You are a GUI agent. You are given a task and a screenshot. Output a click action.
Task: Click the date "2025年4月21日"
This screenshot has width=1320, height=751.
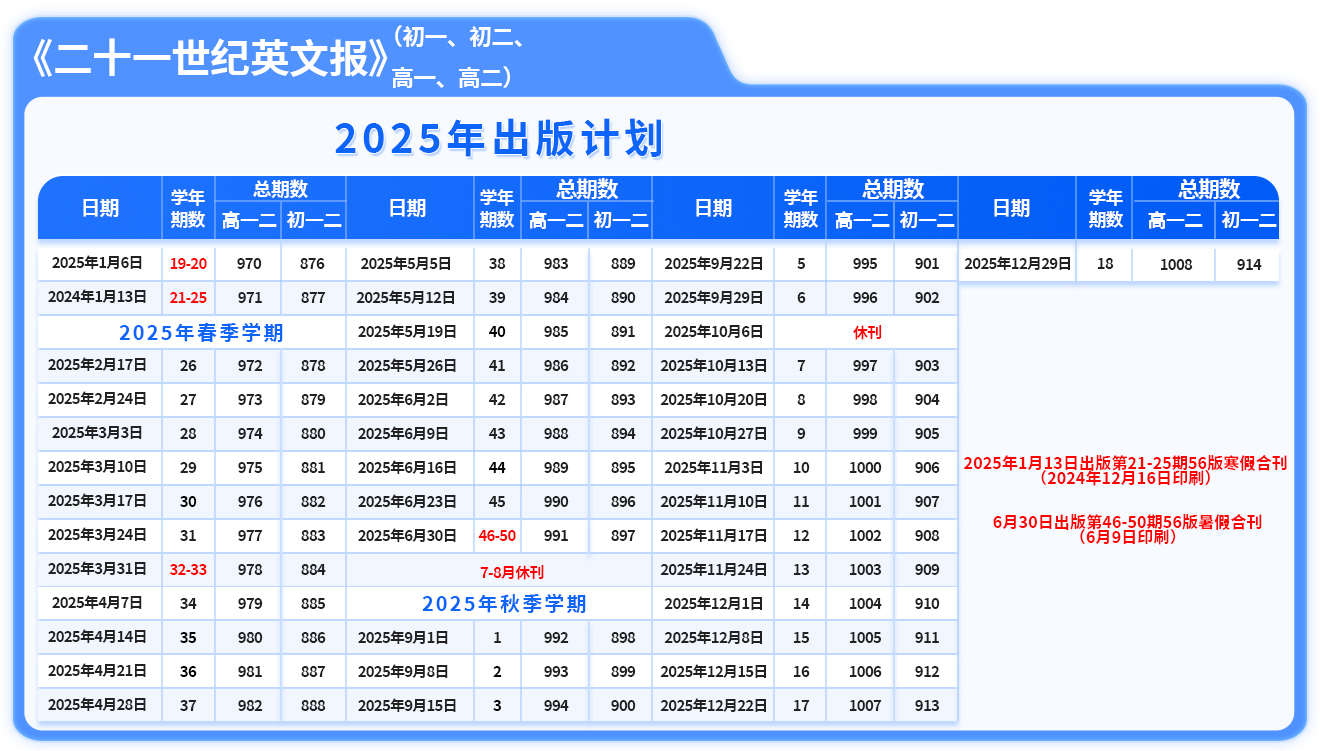(97, 671)
